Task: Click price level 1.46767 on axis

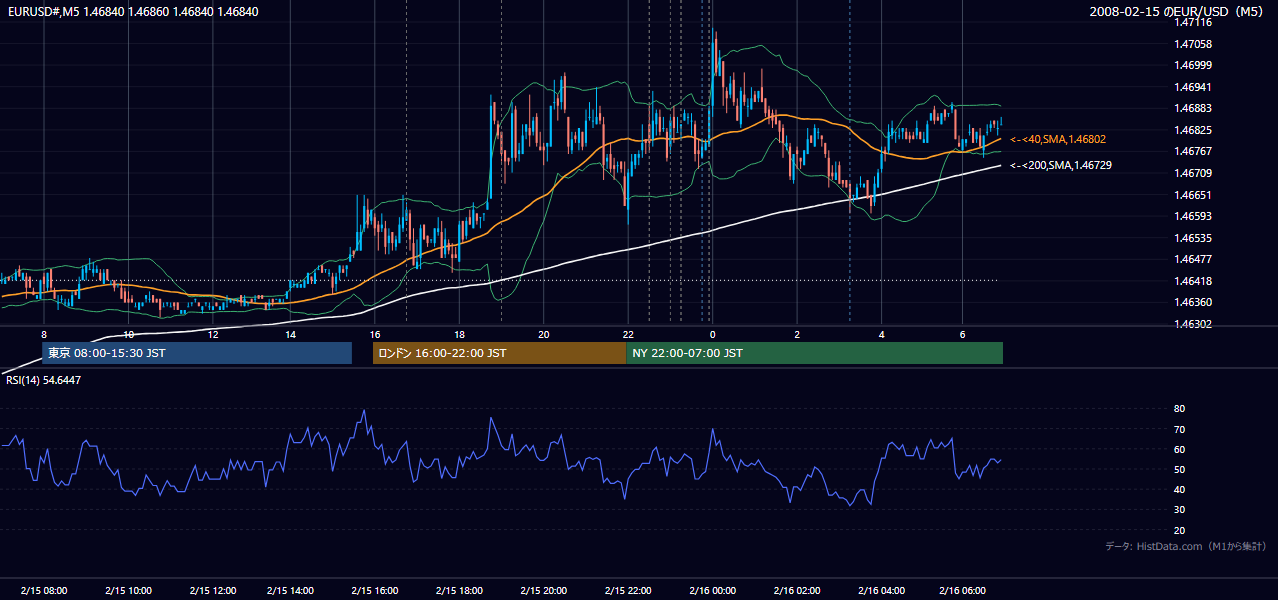Action: pyautogui.click(x=1193, y=151)
